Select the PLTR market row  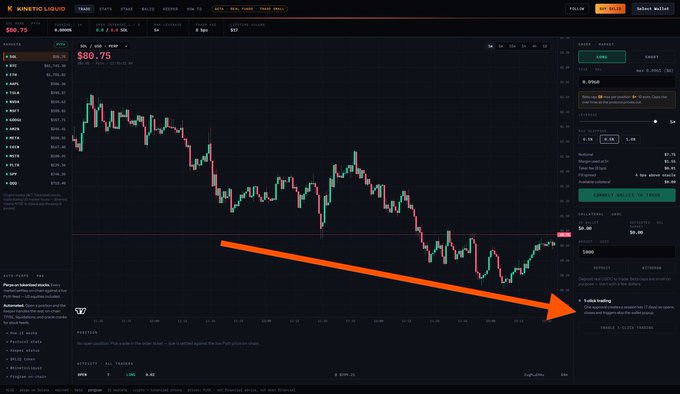click(x=36, y=165)
